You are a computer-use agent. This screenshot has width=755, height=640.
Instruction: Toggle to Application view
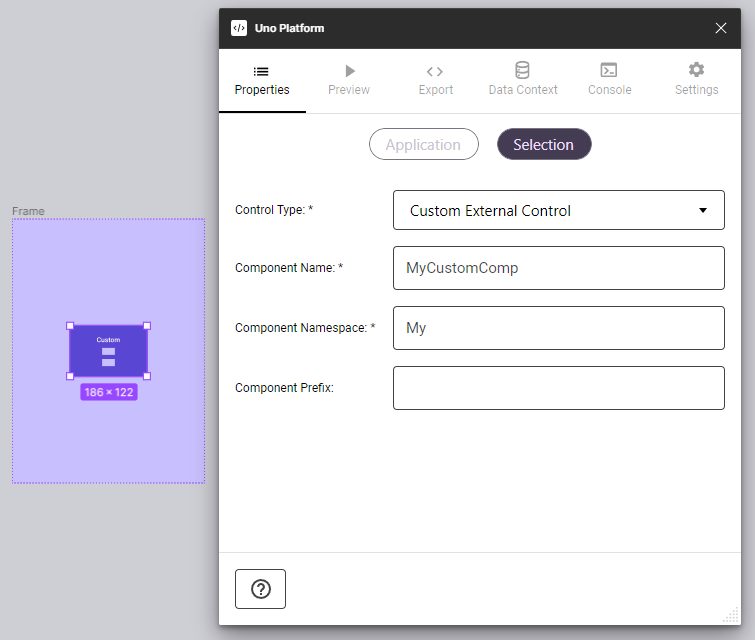click(x=423, y=145)
